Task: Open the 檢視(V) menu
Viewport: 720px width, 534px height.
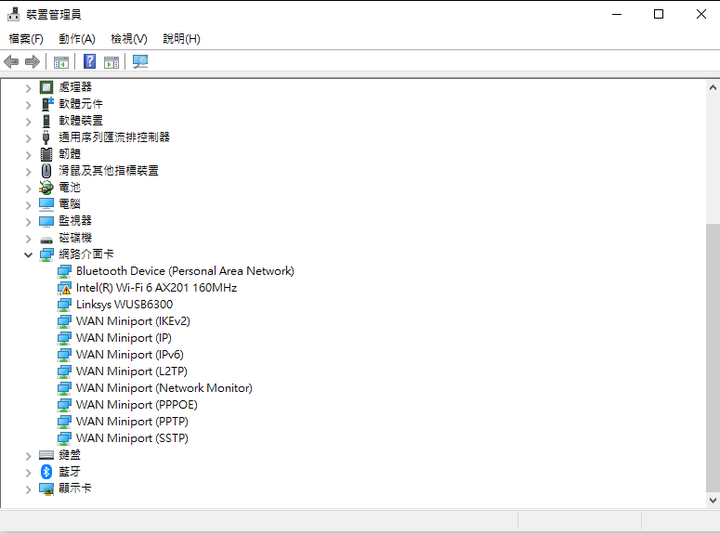Action: [x=129, y=39]
